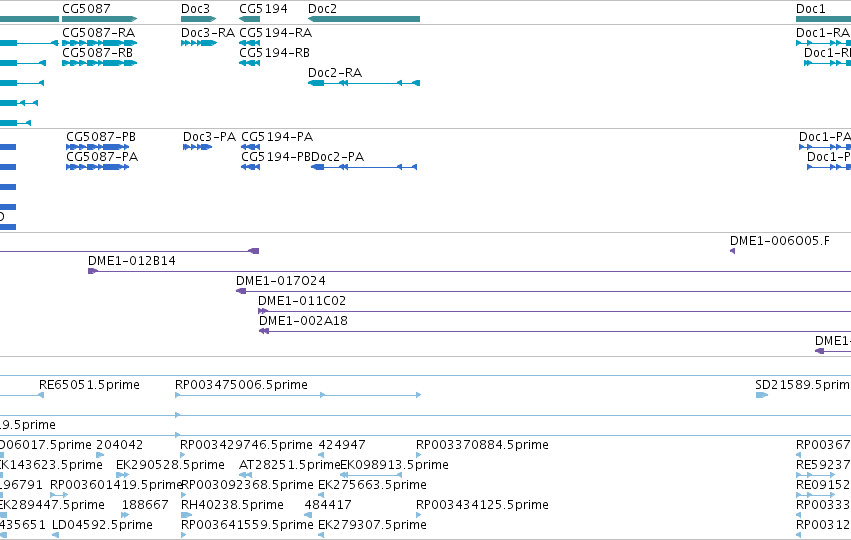
Task: Click the RH40238.5prime EST glyph
Action: 187,515
